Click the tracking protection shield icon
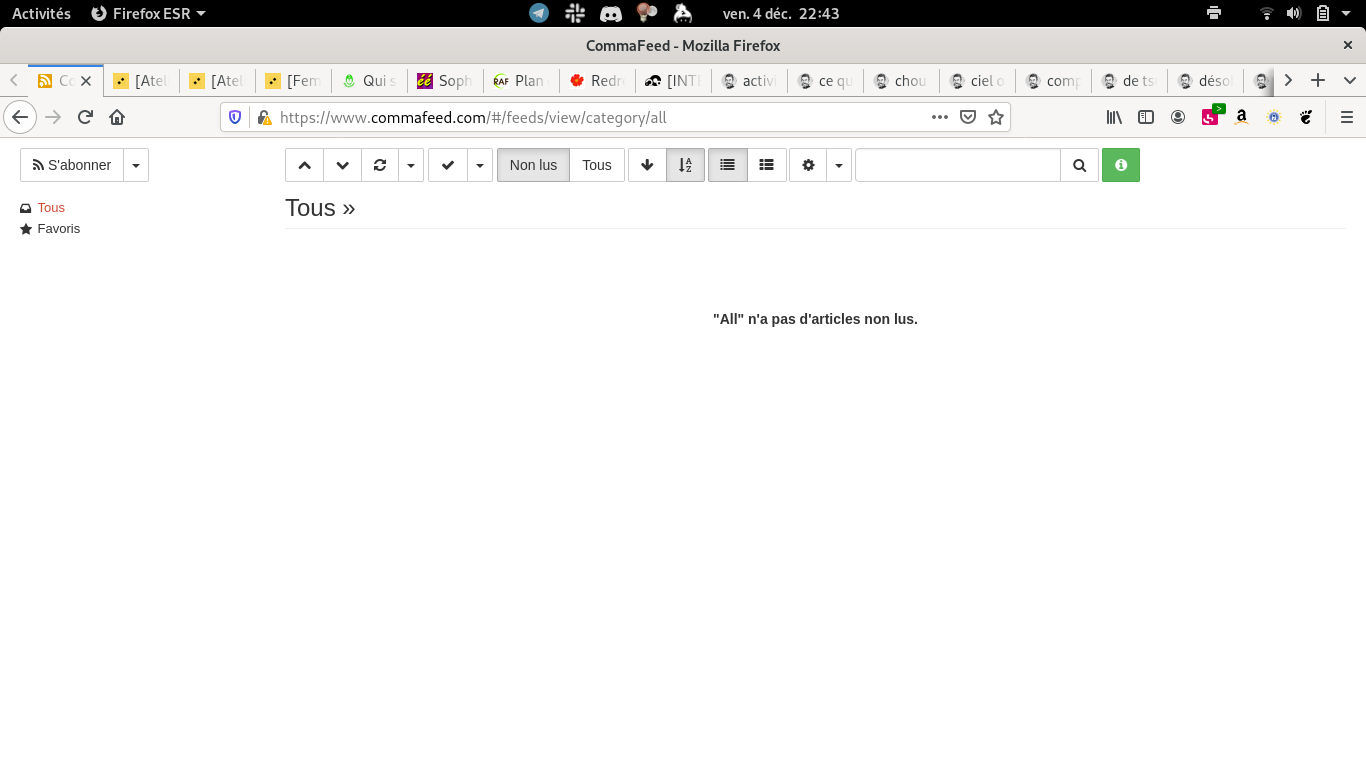This screenshot has width=1366, height=768. tap(235, 117)
